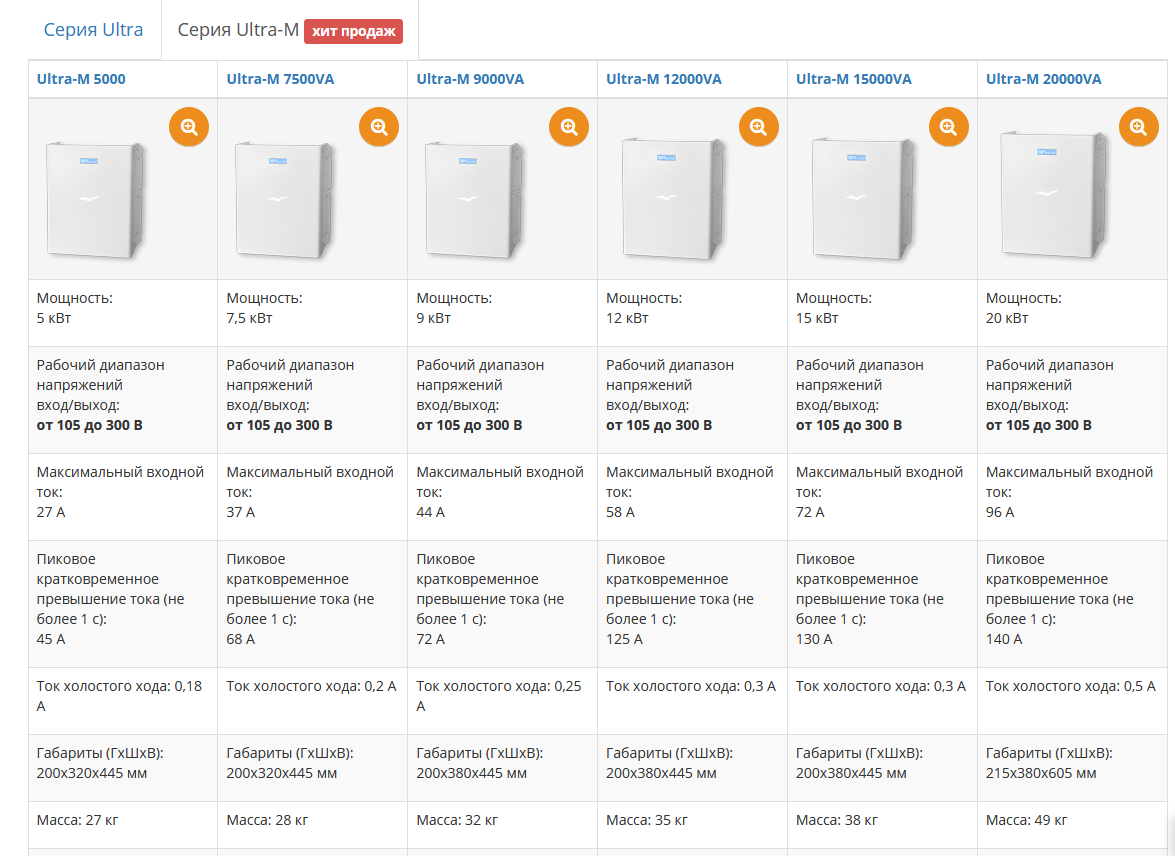Screen dimensions: 1175x856
Task: Click magnifier icon on Ultra-M 9000VA image
Action: [569, 127]
